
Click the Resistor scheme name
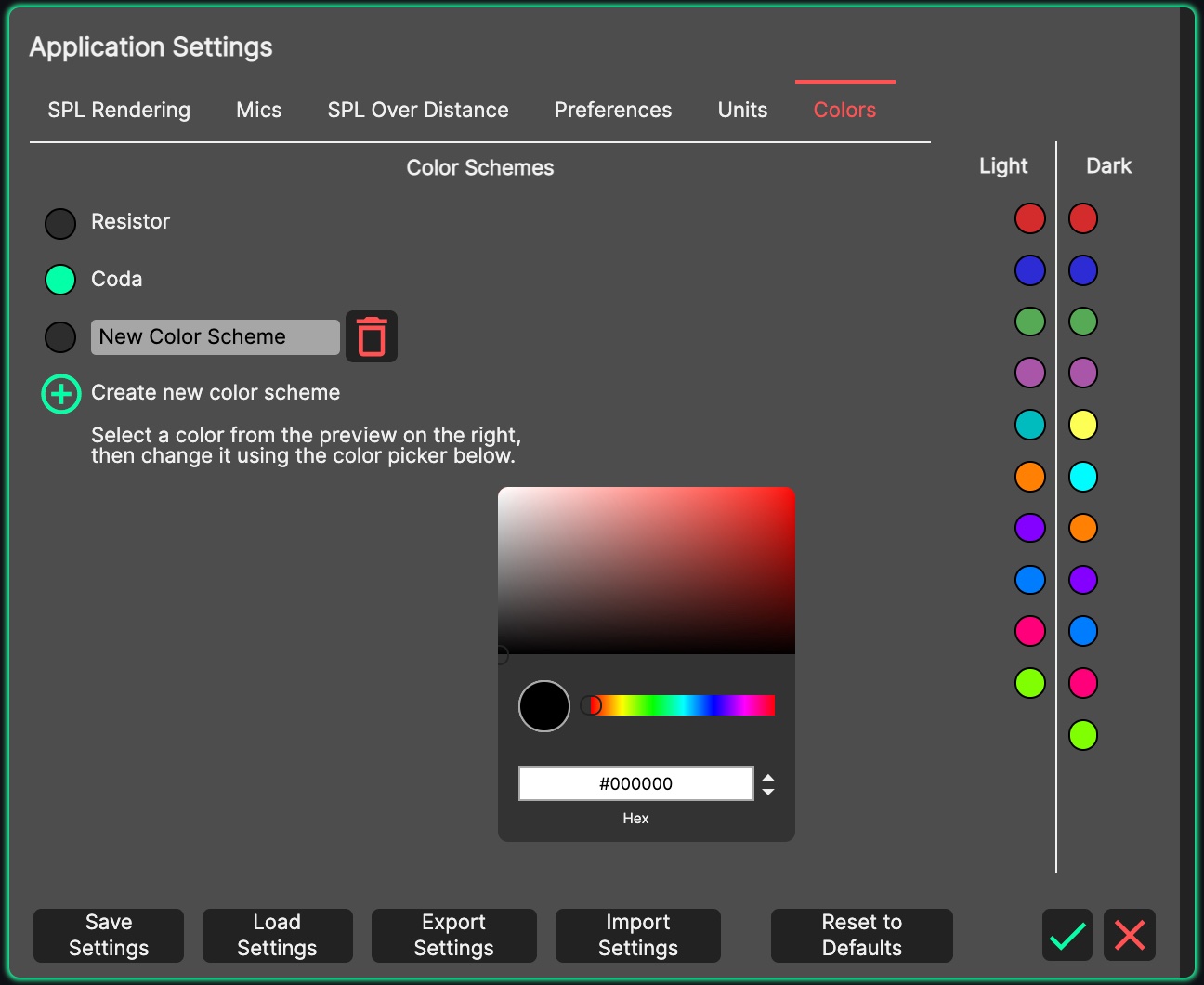click(131, 221)
